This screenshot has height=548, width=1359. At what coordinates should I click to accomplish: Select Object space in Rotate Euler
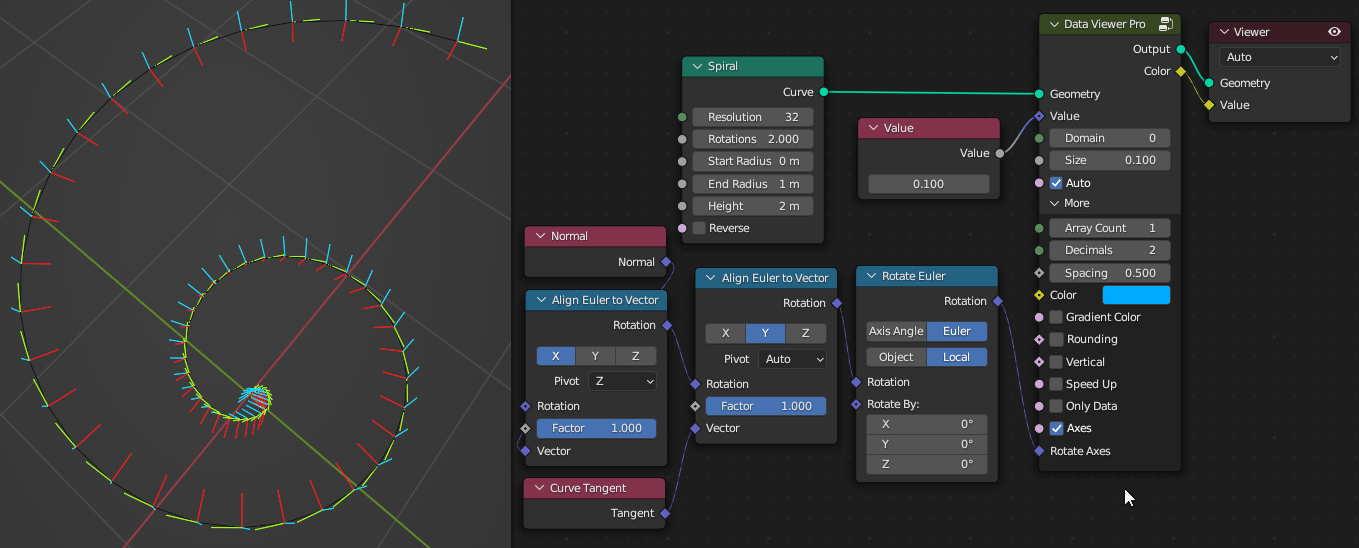897,357
